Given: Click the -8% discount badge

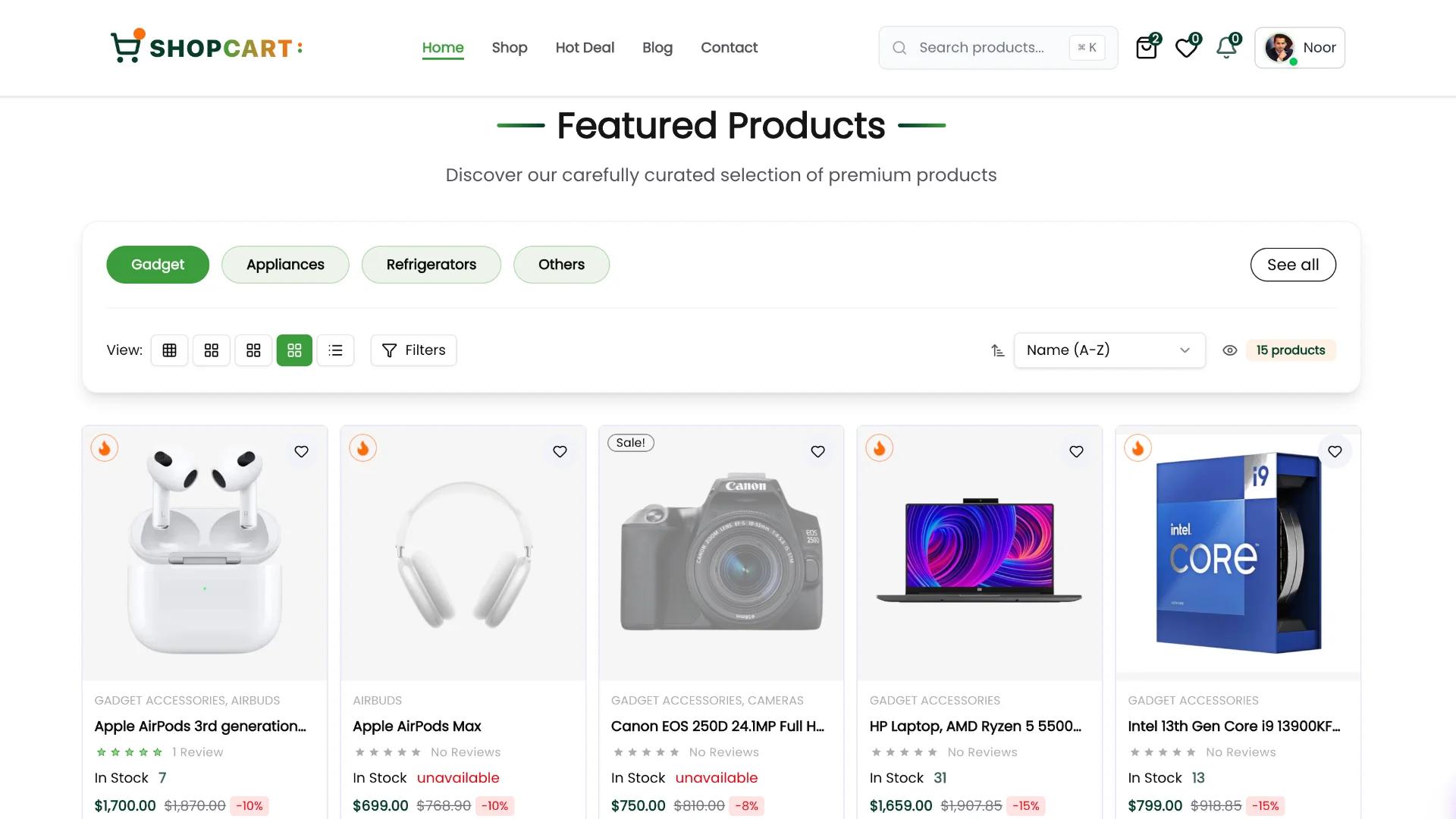Looking at the screenshot, I should pyautogui.click(x=747, y=806).
